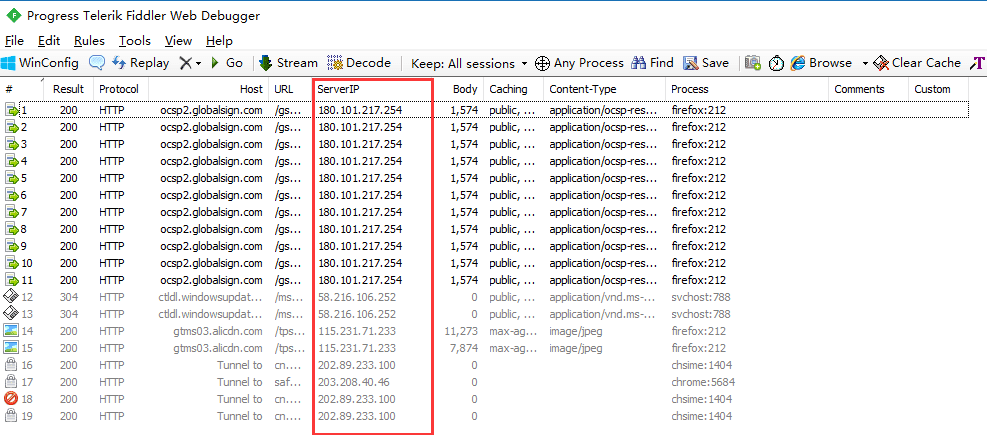The height and width of the screenshot is (435, 987).
Task: Select session 13 cached response icon
Action: (12, 314)
